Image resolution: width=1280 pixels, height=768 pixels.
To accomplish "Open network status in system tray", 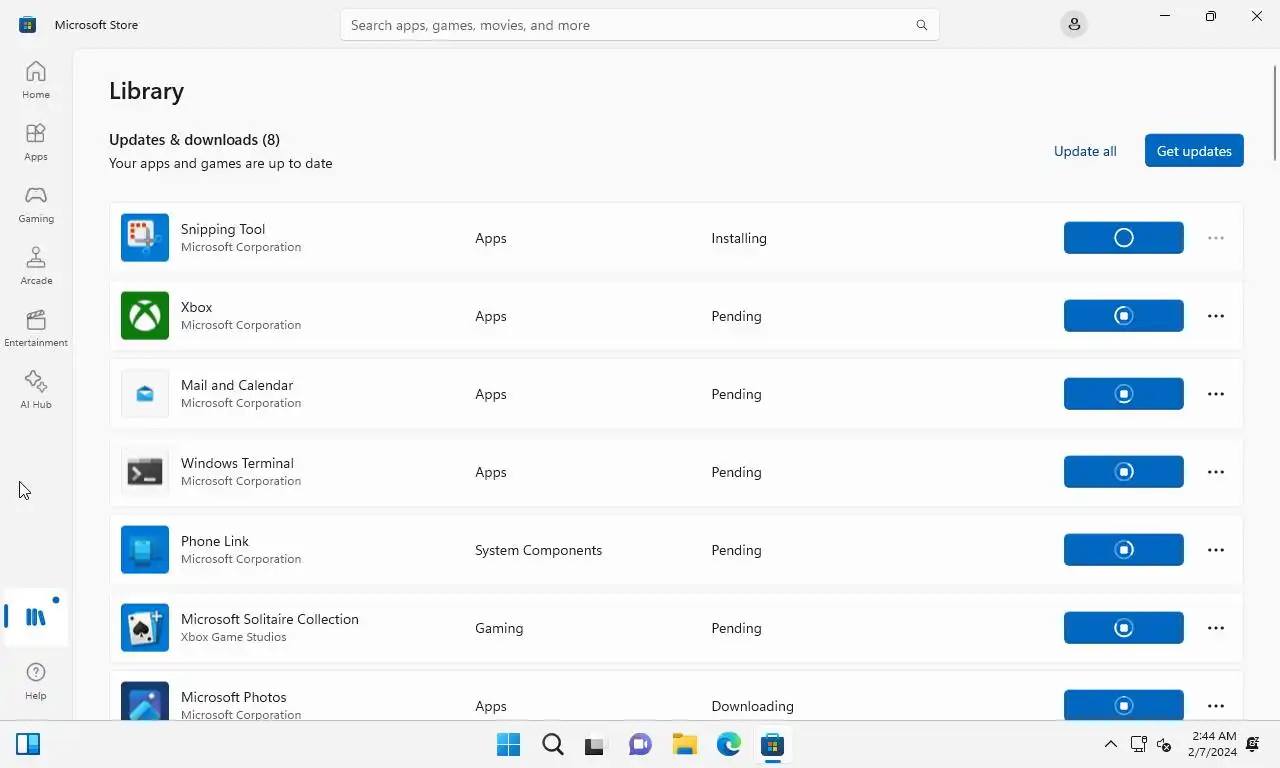I will (1138, 744).
